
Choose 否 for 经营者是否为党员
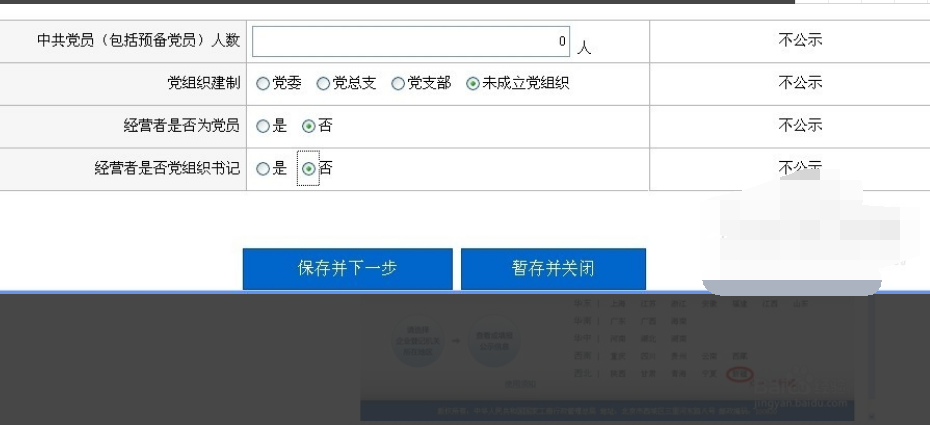pos(308,126)
